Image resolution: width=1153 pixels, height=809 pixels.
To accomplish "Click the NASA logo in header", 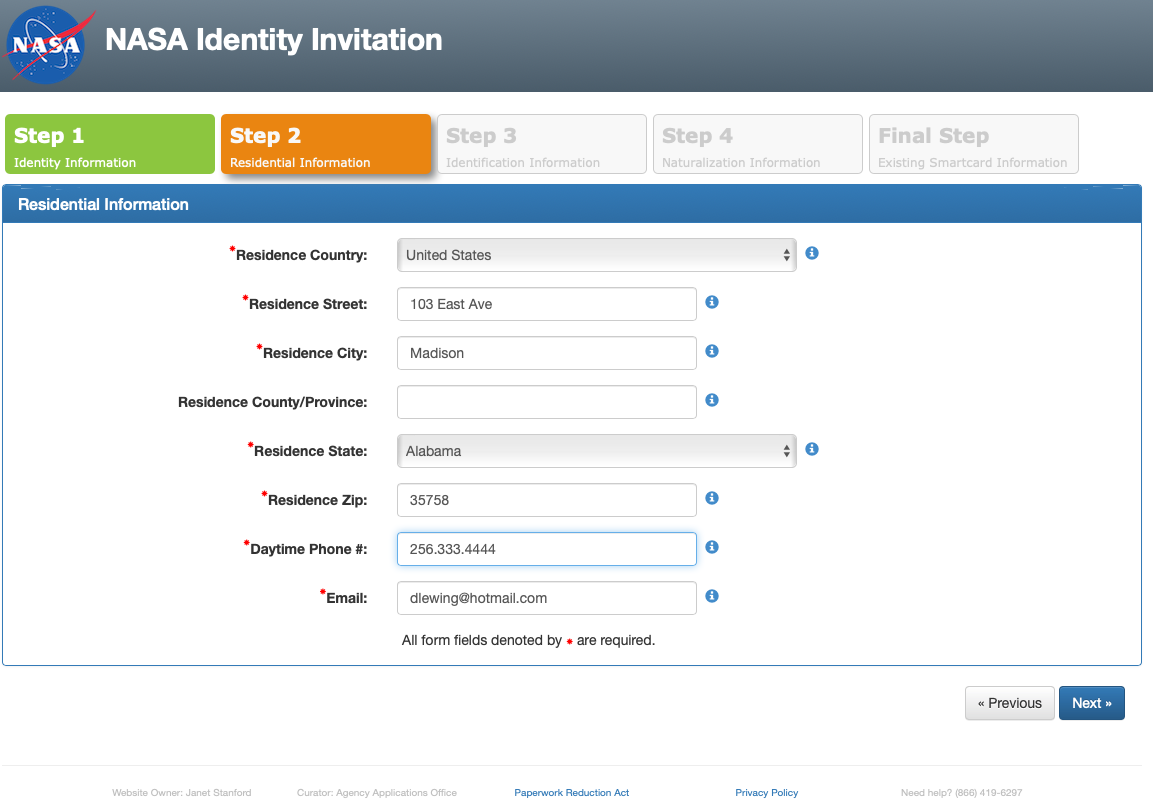I will point(47,45).
